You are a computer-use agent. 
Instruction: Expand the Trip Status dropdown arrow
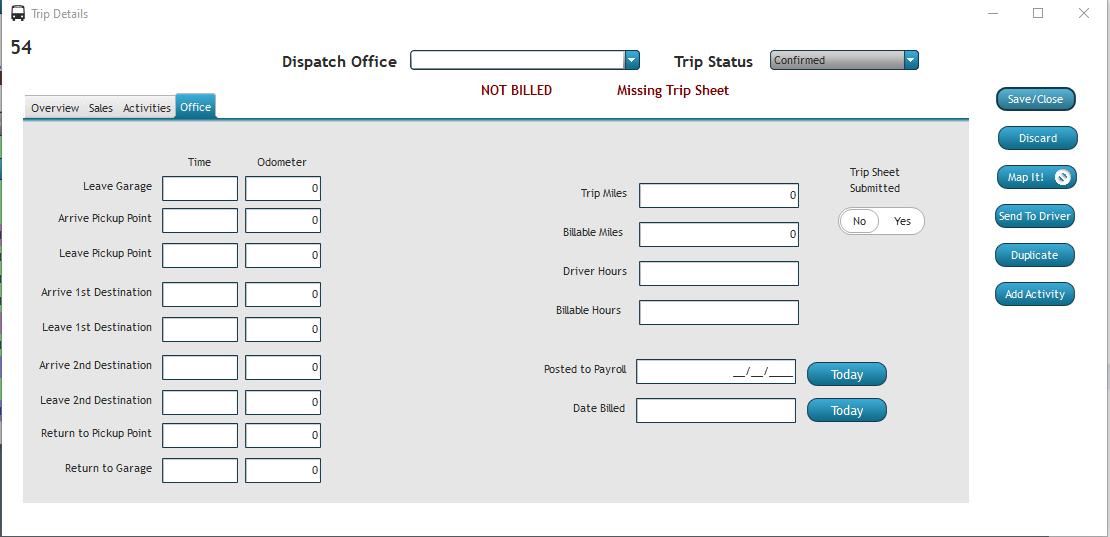pyautogui.click(x=910, y=61)
